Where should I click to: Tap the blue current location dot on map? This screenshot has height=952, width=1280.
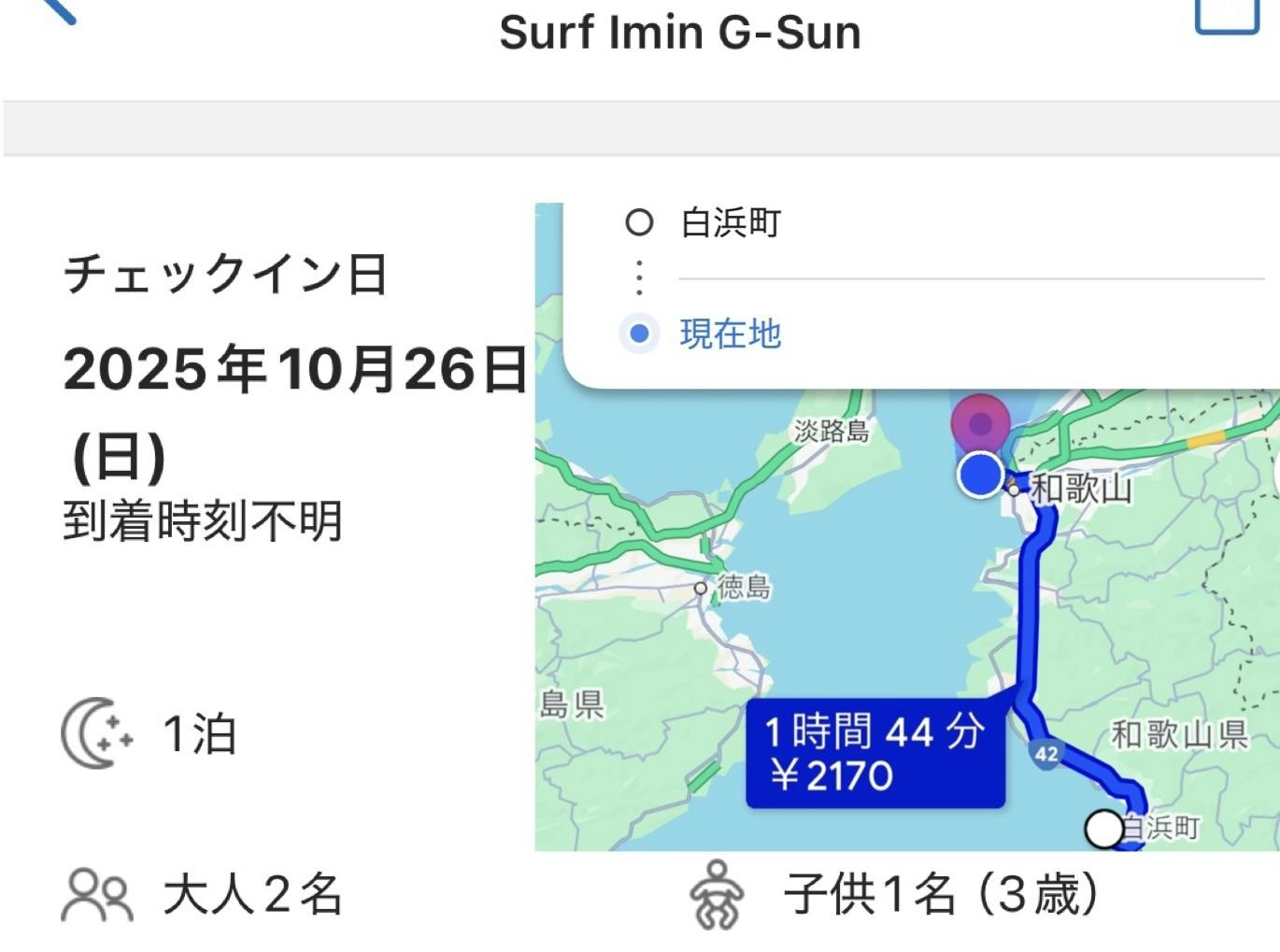click(x=980, y=474)
